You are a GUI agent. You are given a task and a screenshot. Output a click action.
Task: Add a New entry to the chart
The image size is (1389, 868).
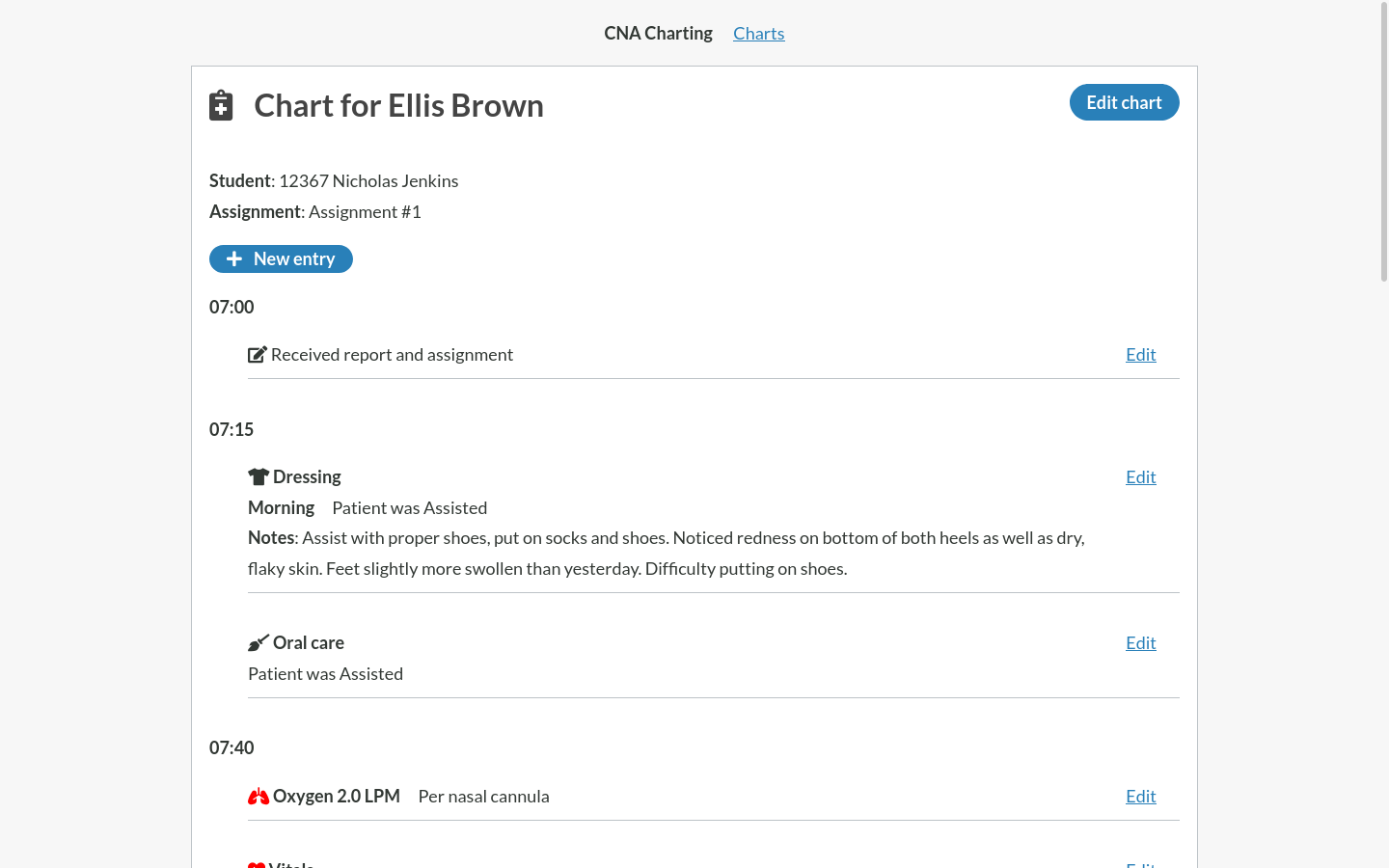pos(281,258)
